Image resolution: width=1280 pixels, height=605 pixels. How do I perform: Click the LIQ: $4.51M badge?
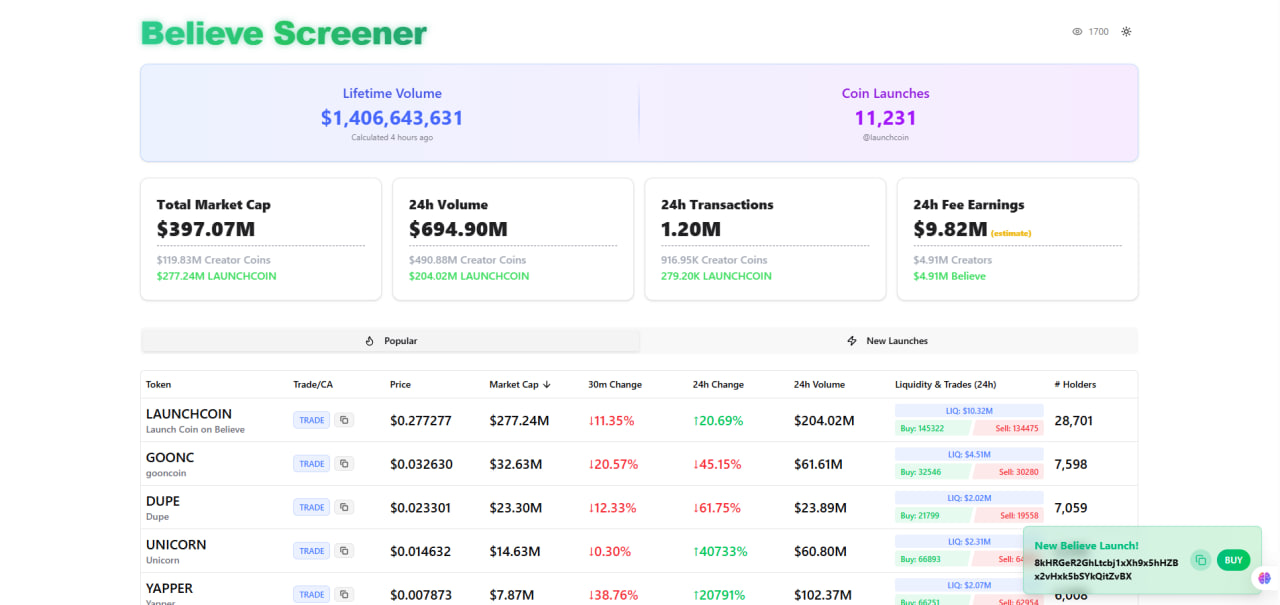[x=969, y=454]
